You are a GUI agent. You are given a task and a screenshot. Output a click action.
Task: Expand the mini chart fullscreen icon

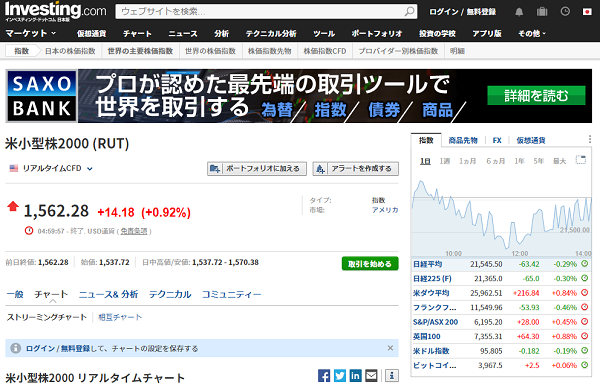pos(580,160)
